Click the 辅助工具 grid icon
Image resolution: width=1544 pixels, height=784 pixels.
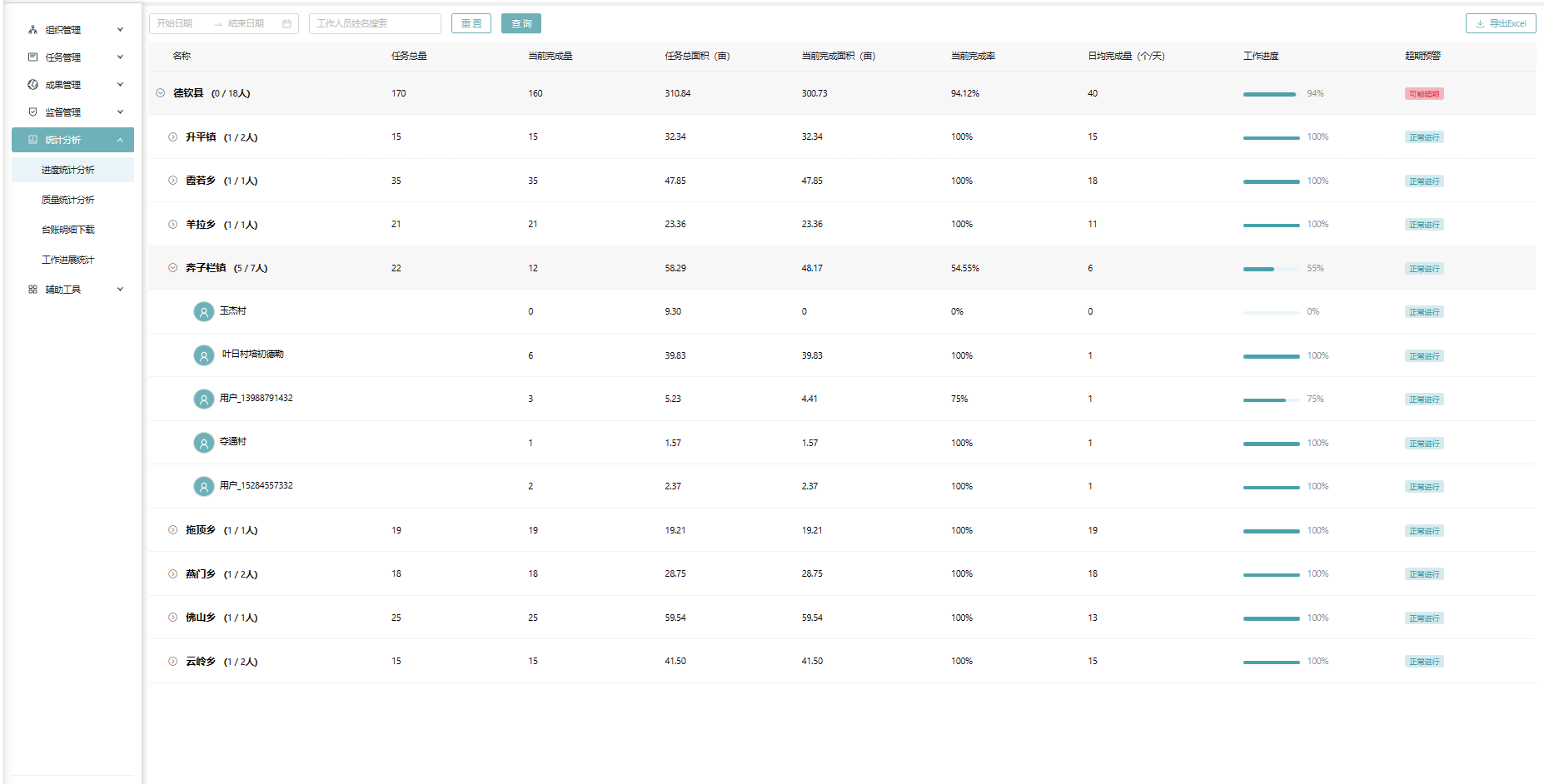tap(32, 290)
